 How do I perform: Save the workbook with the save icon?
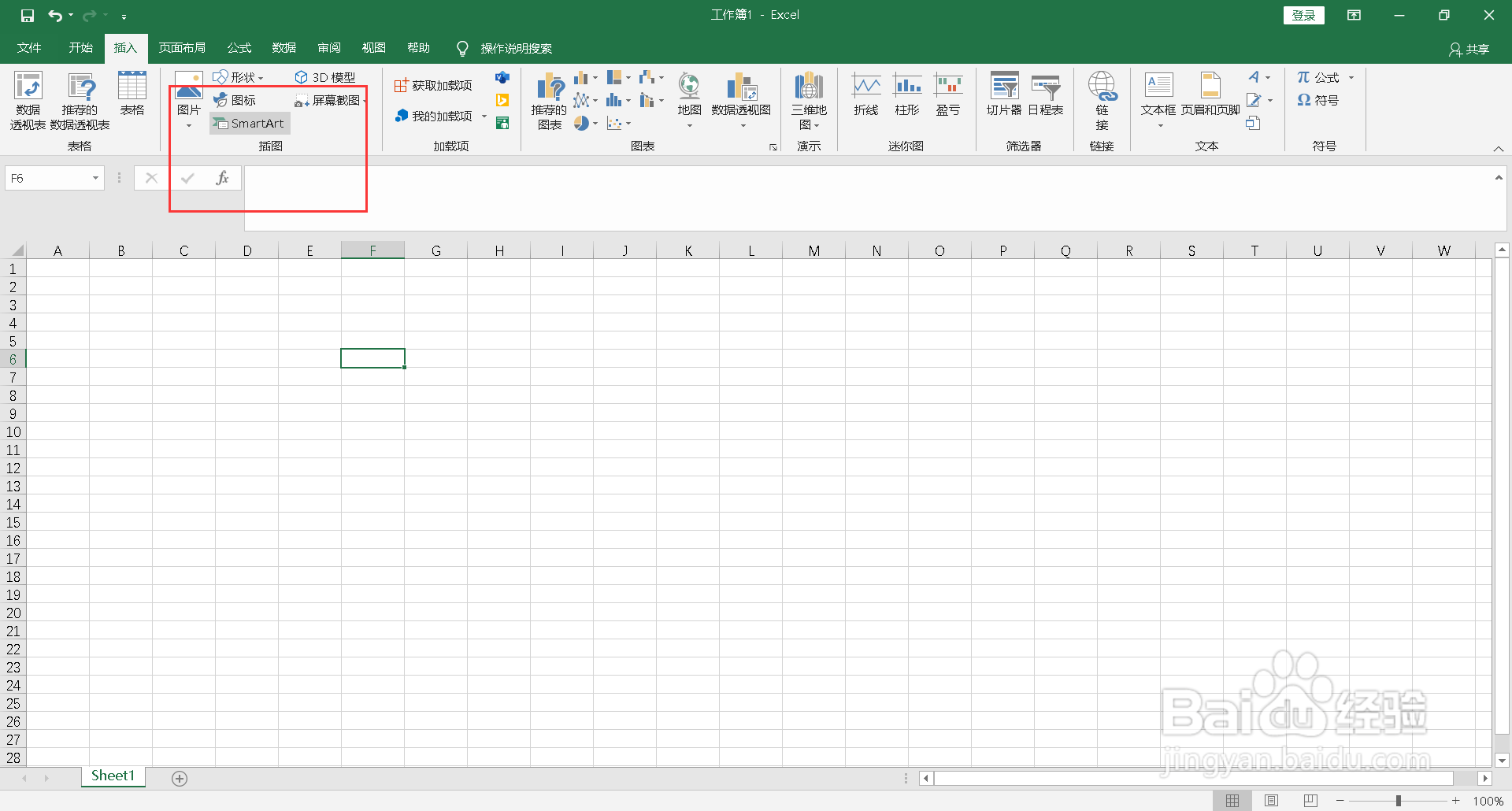click(28, 15)
